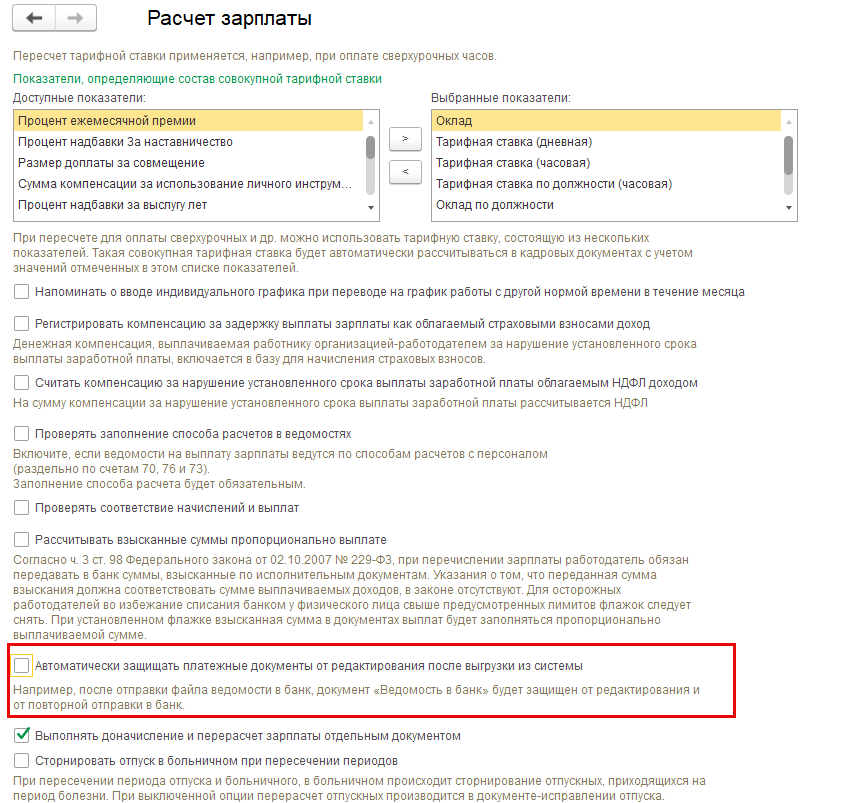This screenshot has height=803, width=866.
Task: Go back with the left arrow button
Action: tap(34, 18)
